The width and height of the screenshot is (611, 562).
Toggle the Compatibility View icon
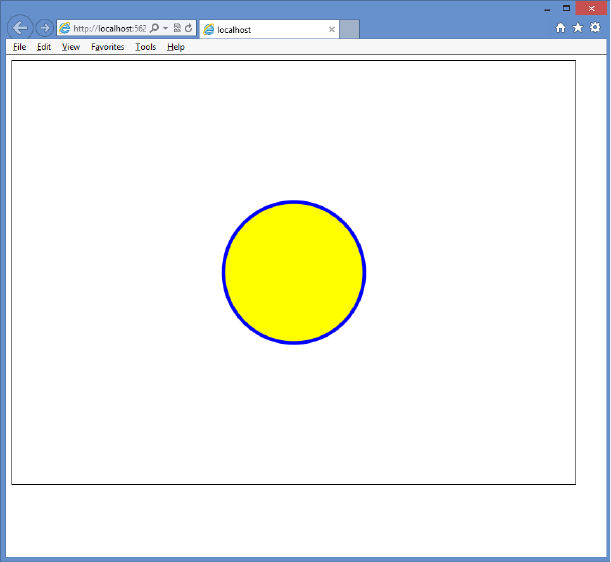(177, 28)
